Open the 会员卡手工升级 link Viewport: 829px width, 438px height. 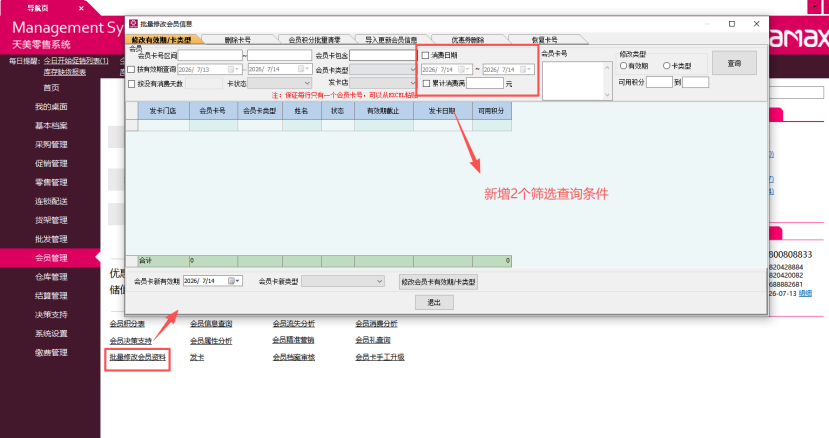380,357
